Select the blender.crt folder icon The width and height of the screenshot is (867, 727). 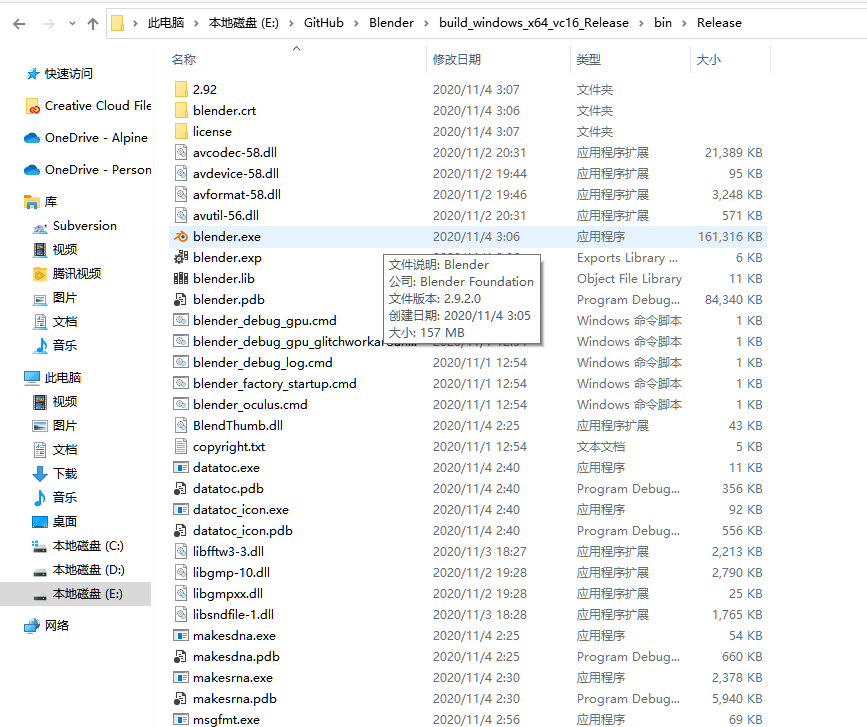coord(181,111)
